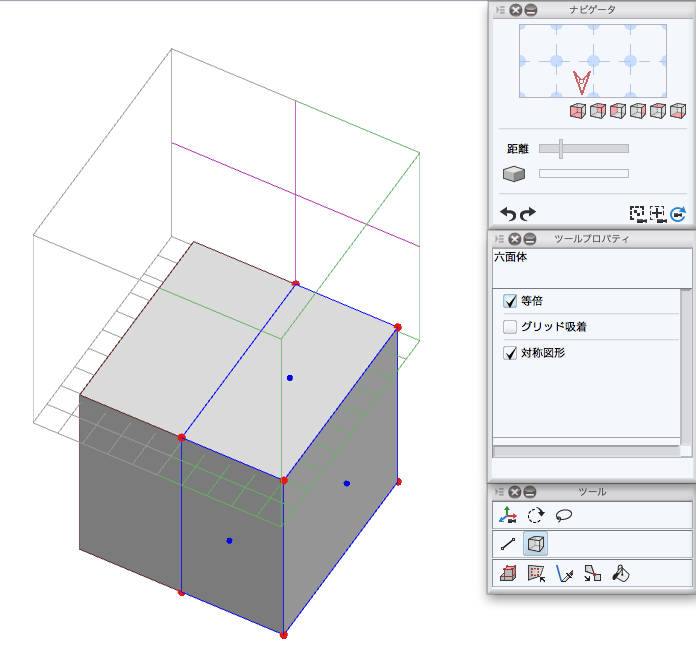Select the dashed-circle rotate tool

536,516
